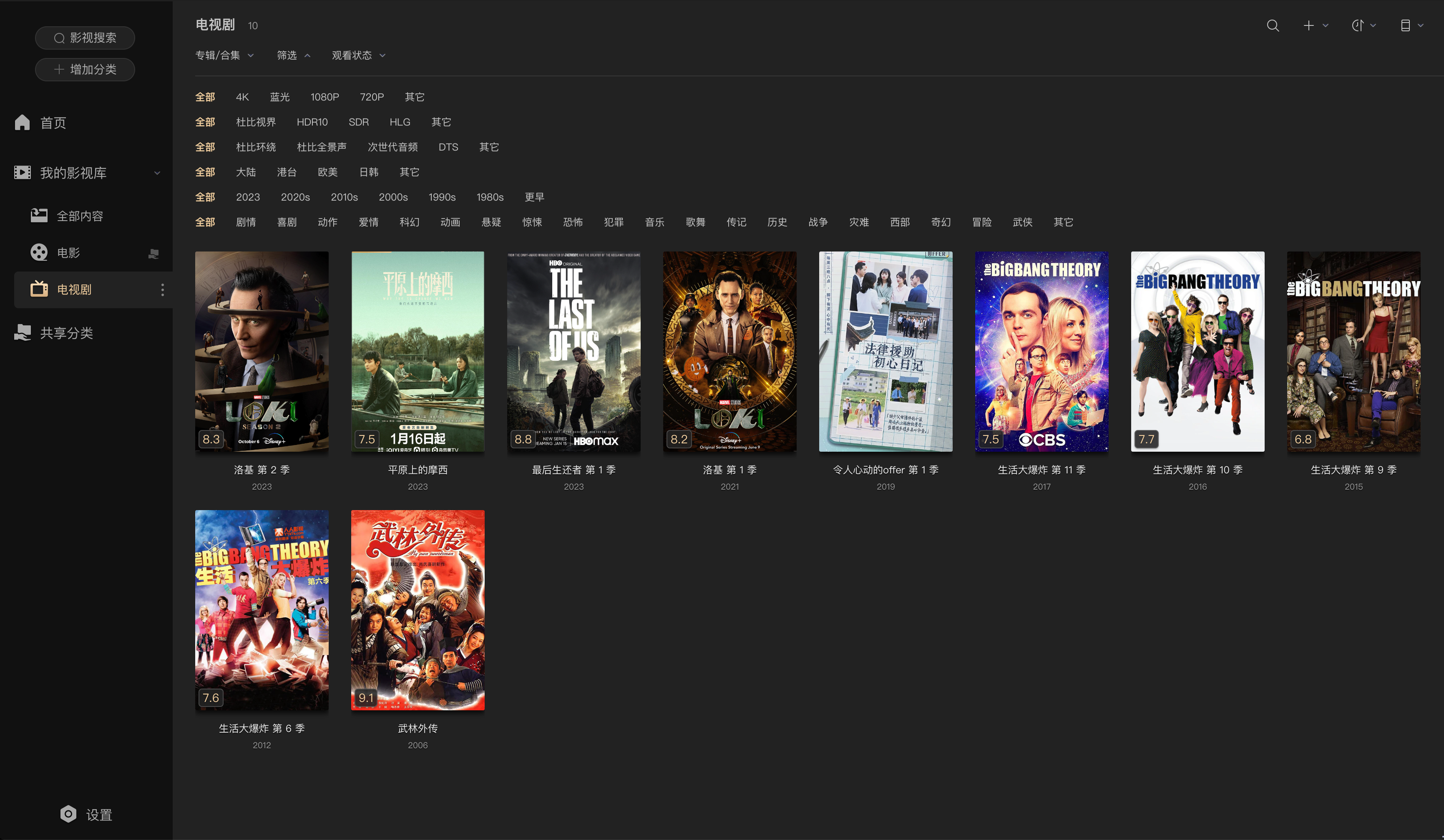1444x840 pixels.
Task: Expand the 专辑/合集 dropdown
Action: click(x=224, y=55)
